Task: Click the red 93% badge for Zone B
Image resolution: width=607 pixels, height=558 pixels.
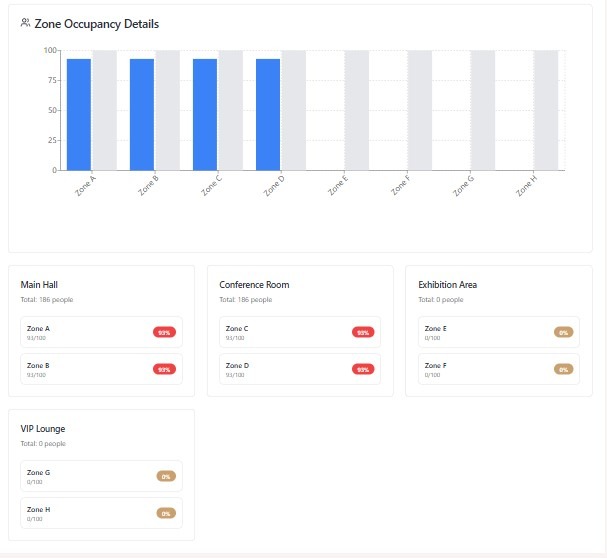Action: point(164,369)
